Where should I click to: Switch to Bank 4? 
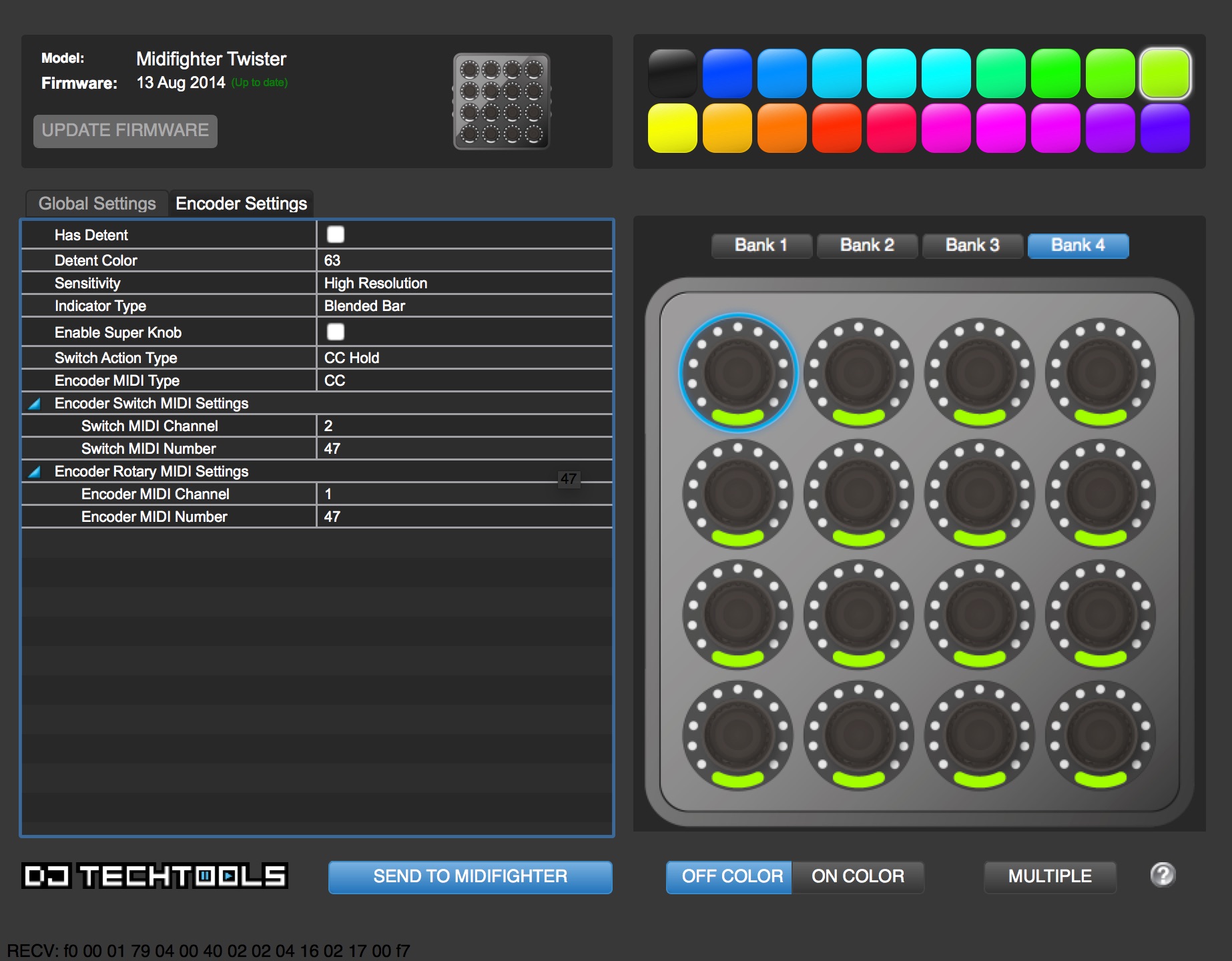pos(1078,246)
